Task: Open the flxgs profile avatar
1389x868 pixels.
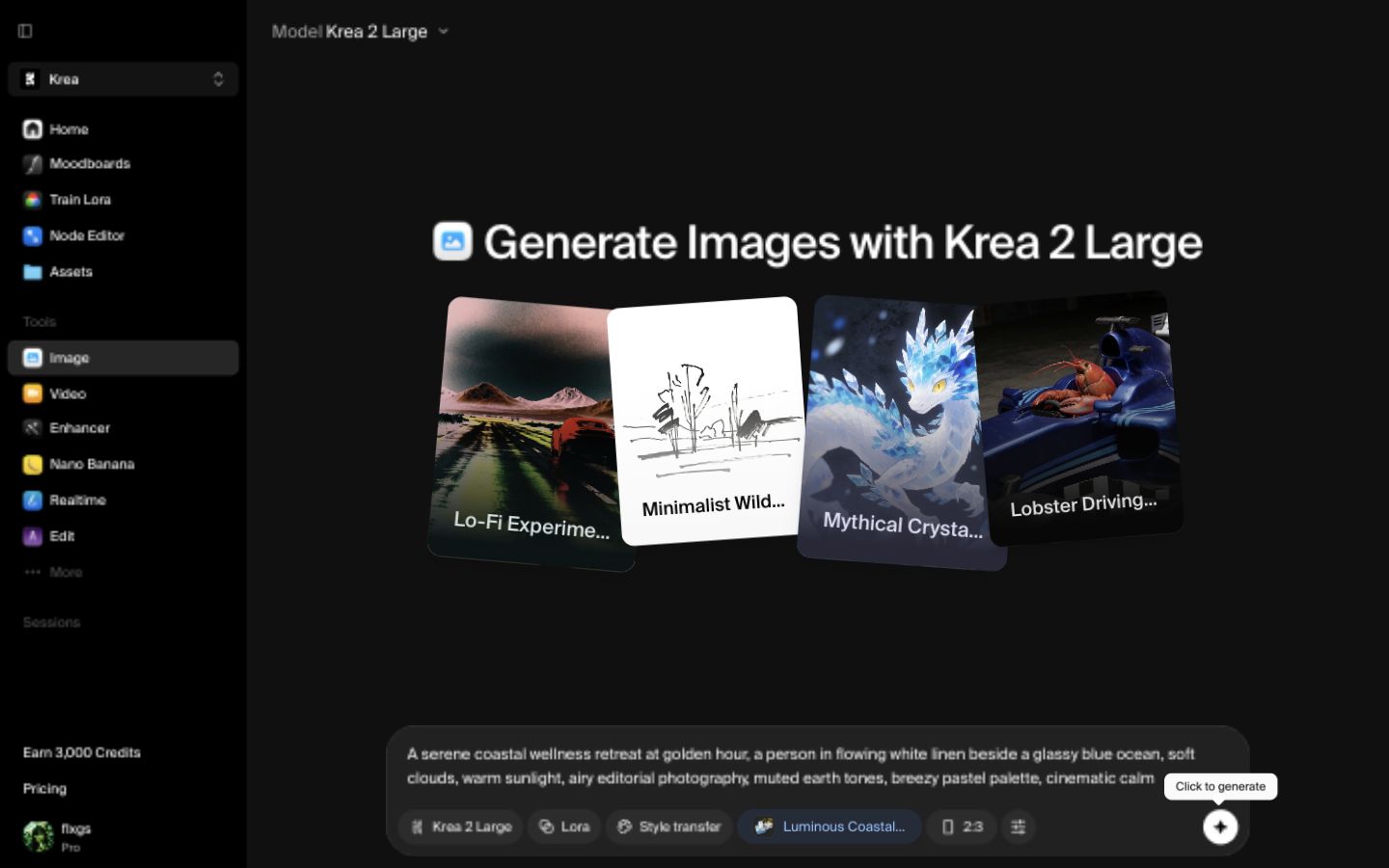Action: tap(39, 836)
